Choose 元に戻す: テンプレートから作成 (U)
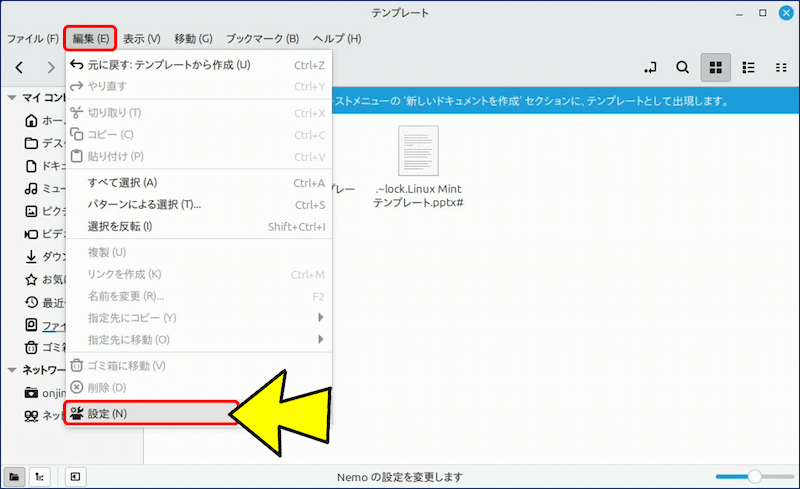Screen dimensions: 800x489 point(199,65)
